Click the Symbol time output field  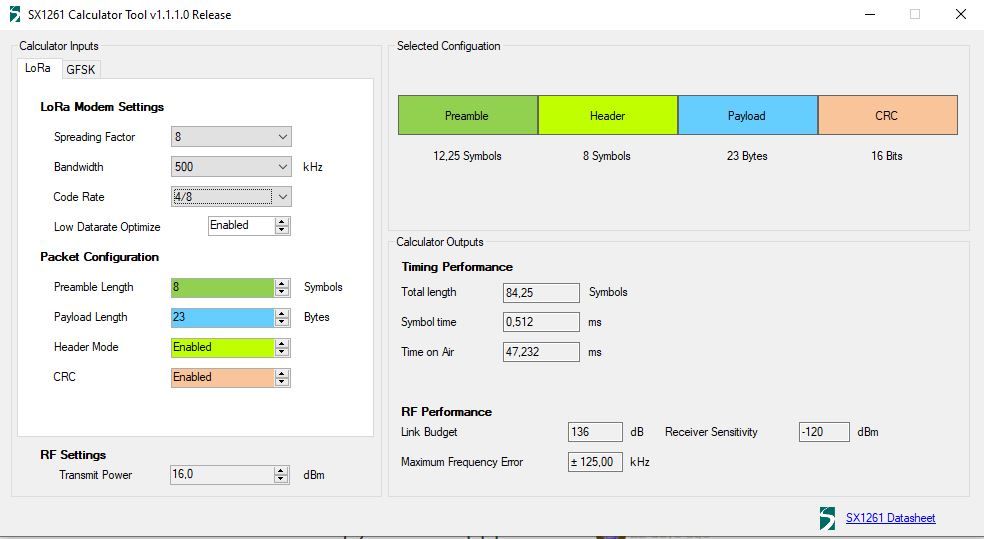coord(541,322)
